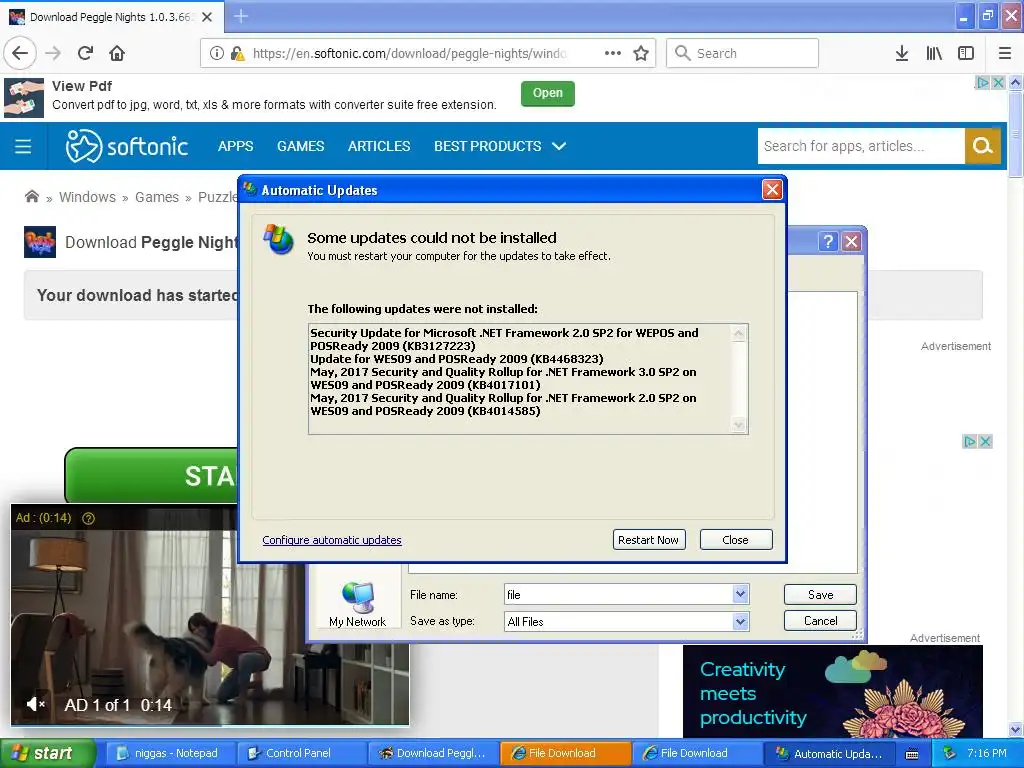This screenshot has width=1024, height=768.
Task: Click Save in the file dialog
Action: (x=820, y=594)
